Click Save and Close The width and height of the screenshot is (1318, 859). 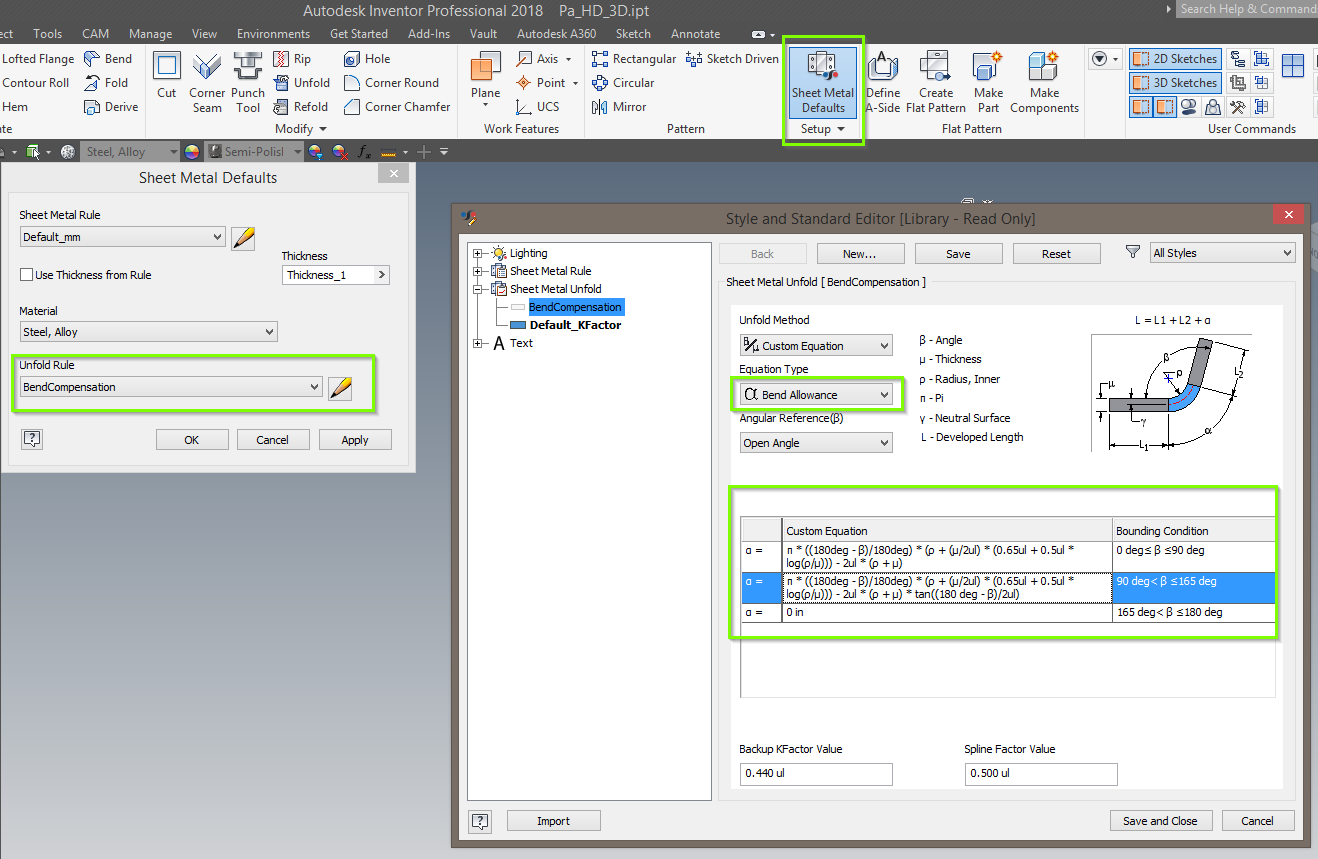pos(1160,821)
